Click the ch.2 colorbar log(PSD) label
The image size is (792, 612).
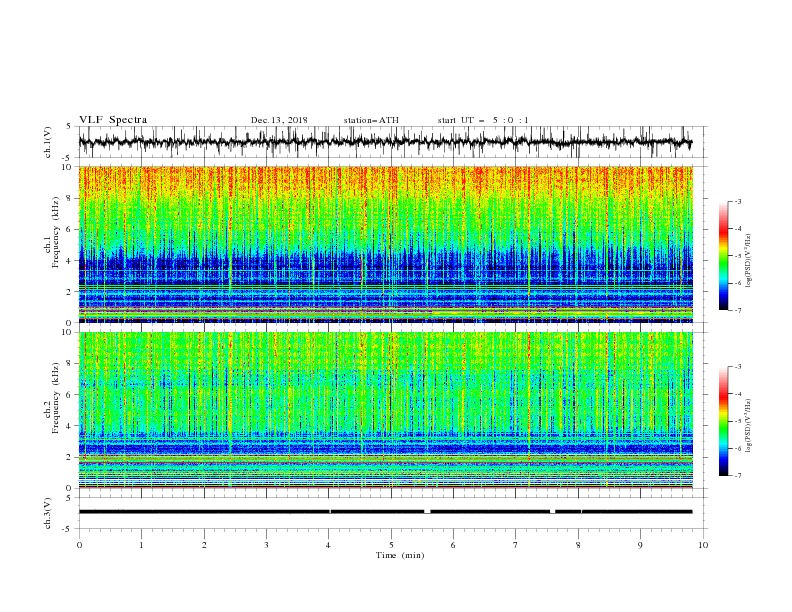coord(749,426)
